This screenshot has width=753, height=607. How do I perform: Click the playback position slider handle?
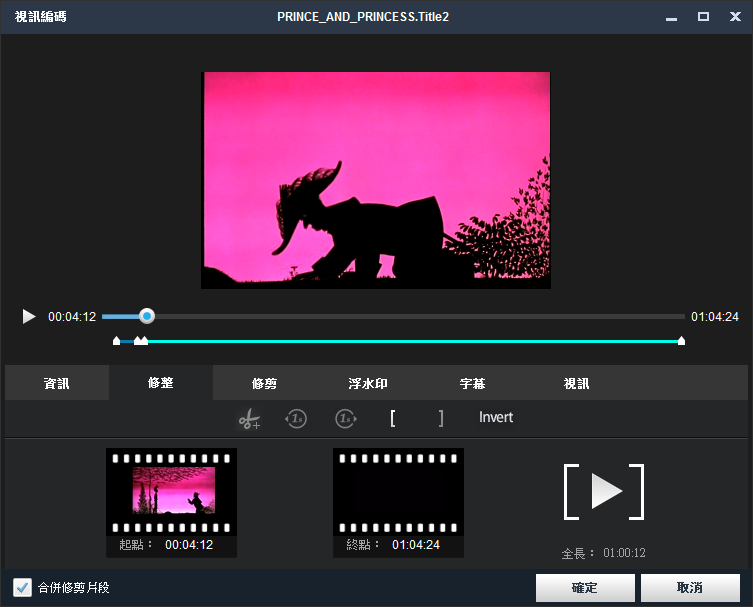[x=147, y=316]
